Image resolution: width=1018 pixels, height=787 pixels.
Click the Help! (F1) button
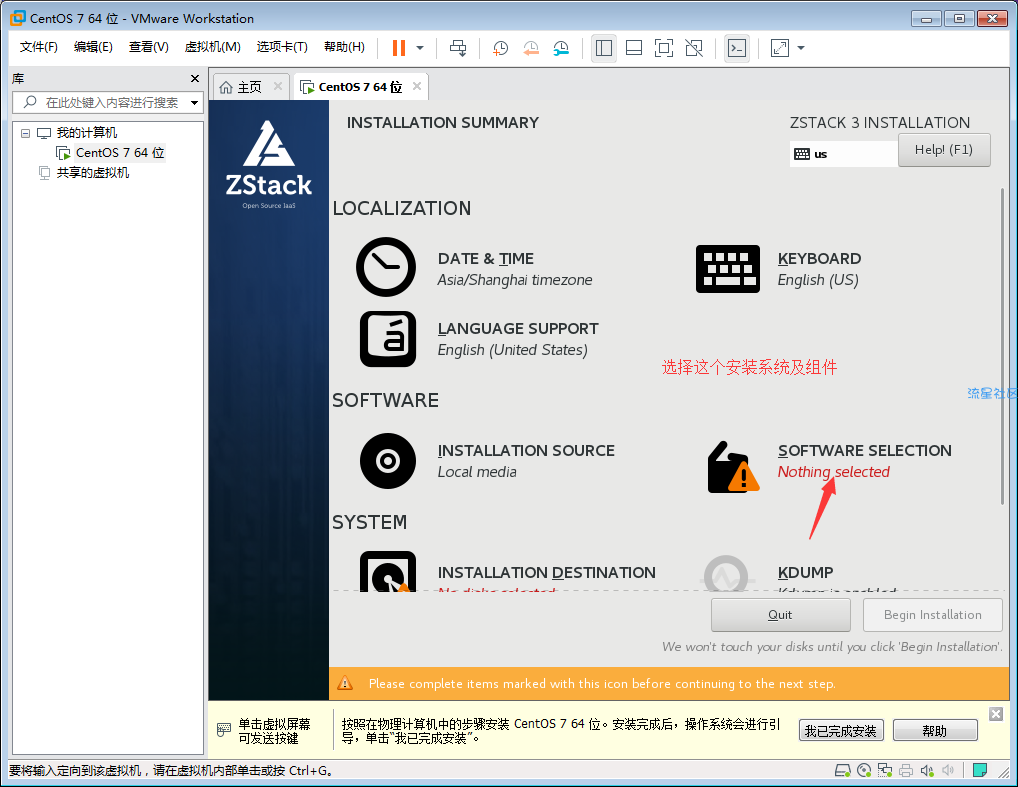pyautogui.click(x=944, y=150)
